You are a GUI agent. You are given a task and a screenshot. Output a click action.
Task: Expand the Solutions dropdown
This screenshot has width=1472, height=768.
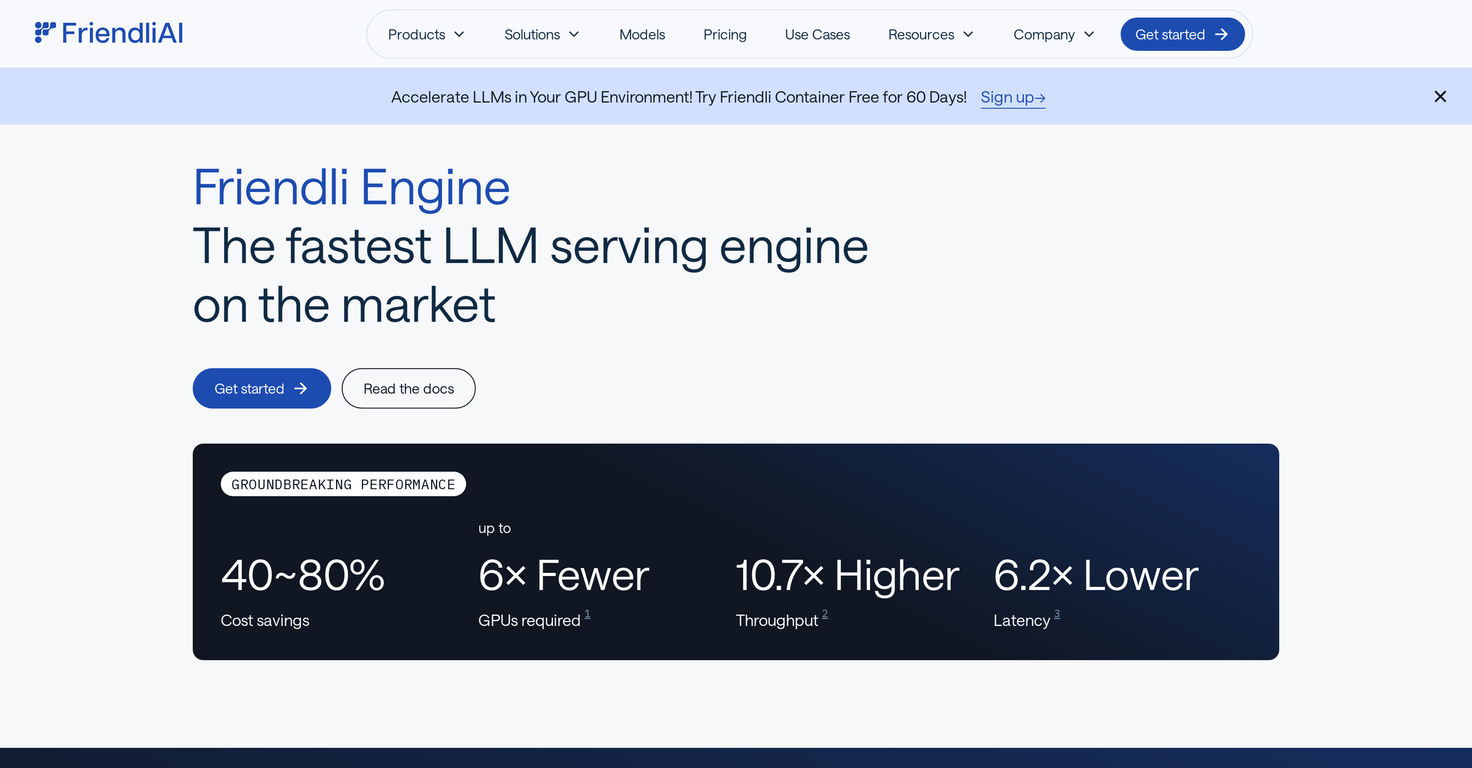(541, 34)
